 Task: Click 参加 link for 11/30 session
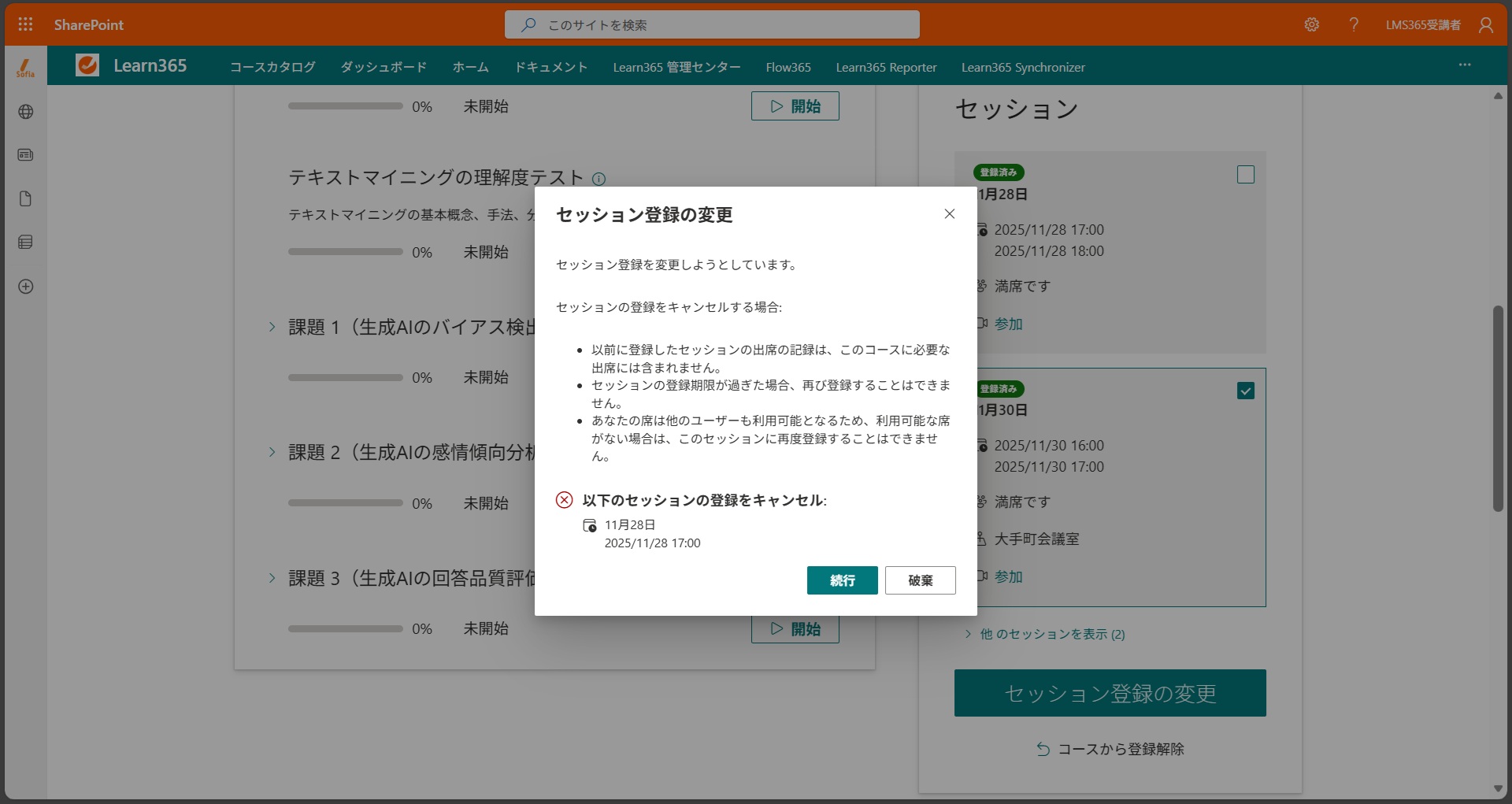pyautogui.click(x=1008, y=576)
